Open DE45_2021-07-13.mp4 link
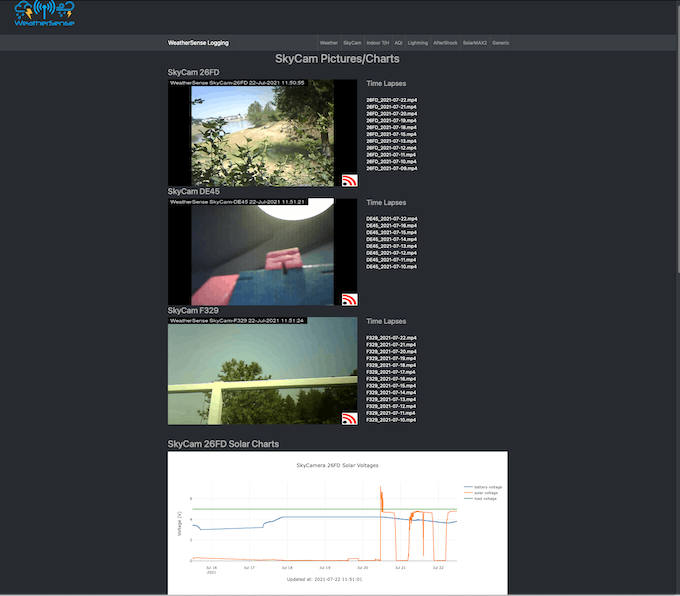The height and width of the screenshot is (596, 680). tap(392, 246)
